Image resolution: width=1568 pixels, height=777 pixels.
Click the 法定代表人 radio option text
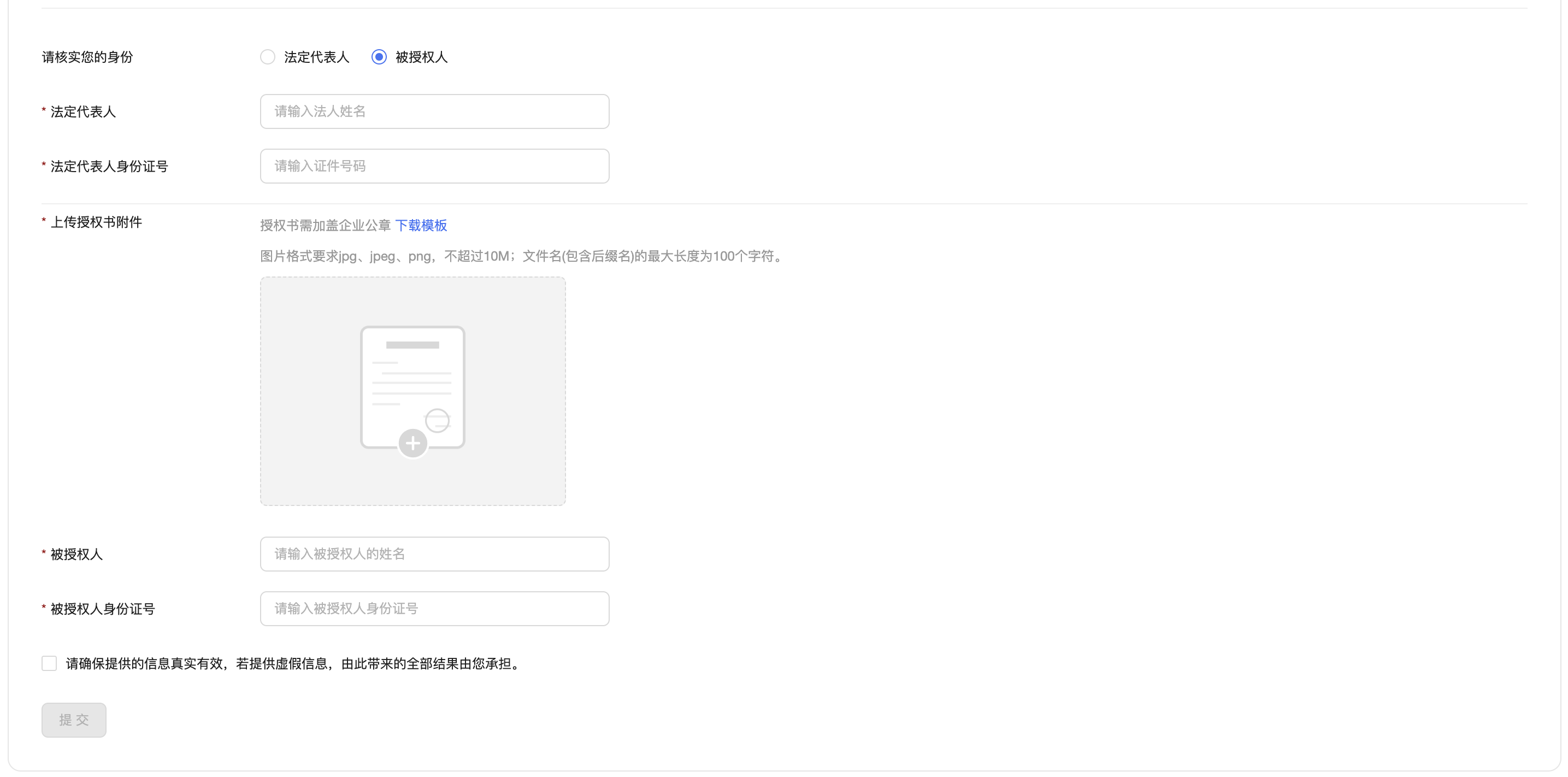316,57
